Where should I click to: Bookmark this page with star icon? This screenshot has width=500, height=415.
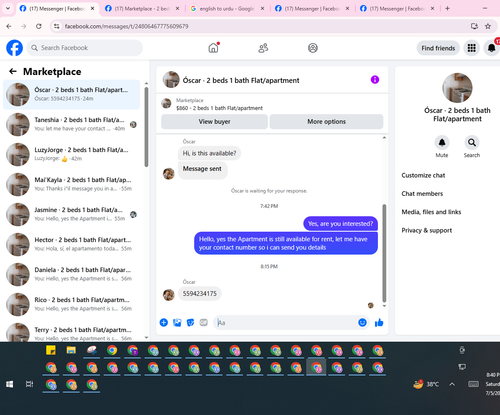488,26
